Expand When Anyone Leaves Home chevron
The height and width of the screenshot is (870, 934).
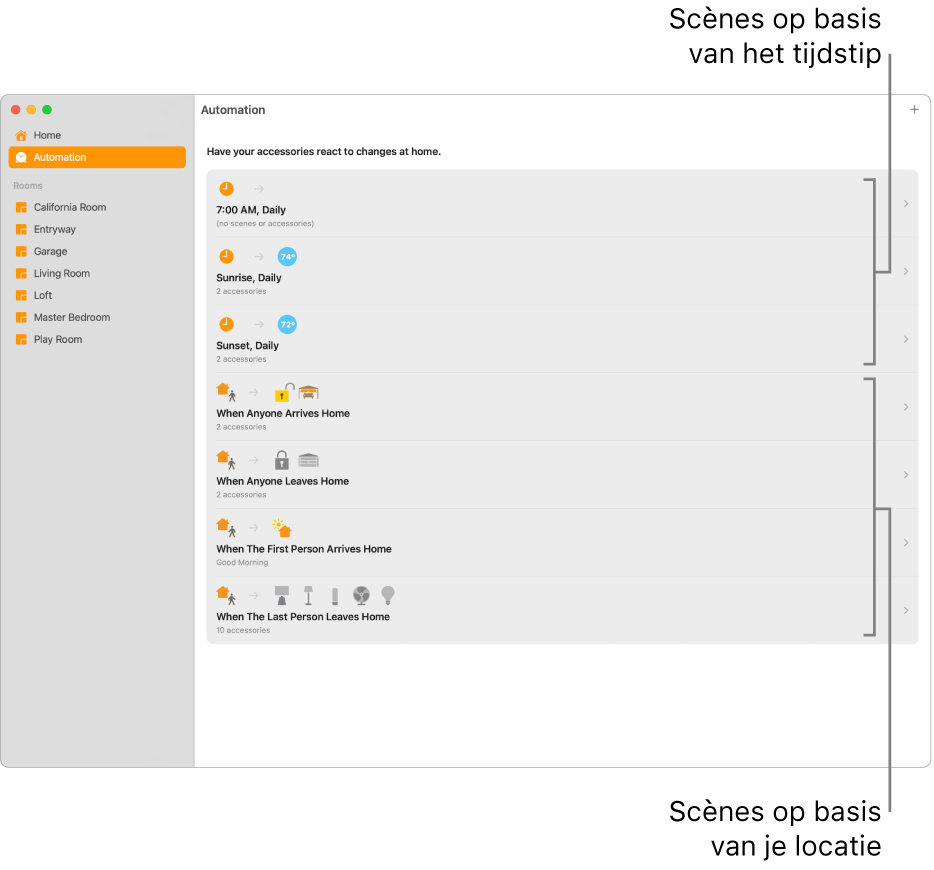coord(905,475)
